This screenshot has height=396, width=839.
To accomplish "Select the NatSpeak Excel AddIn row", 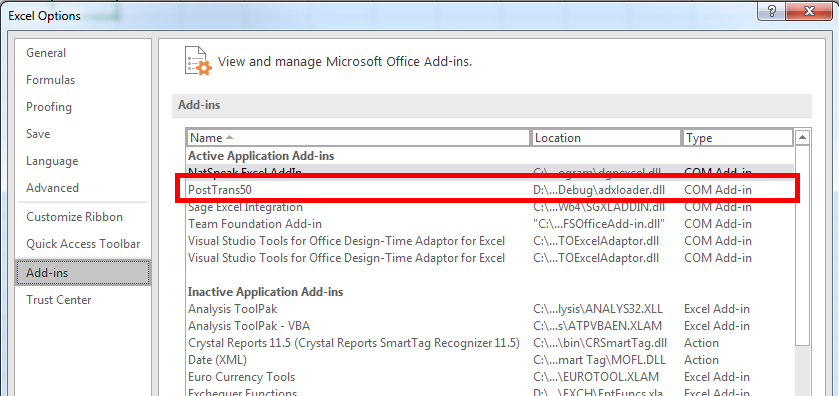I will 490,172.
